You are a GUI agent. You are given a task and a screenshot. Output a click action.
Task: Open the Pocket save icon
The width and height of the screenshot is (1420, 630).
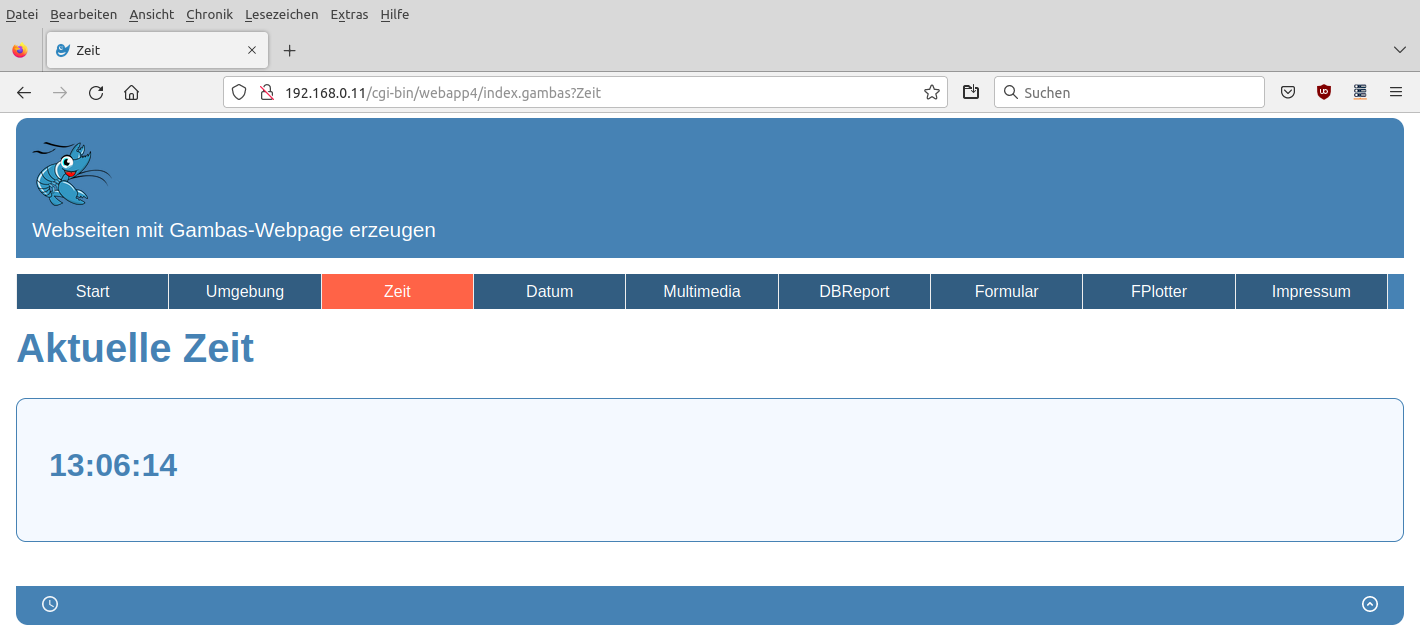pos(1288,93)
